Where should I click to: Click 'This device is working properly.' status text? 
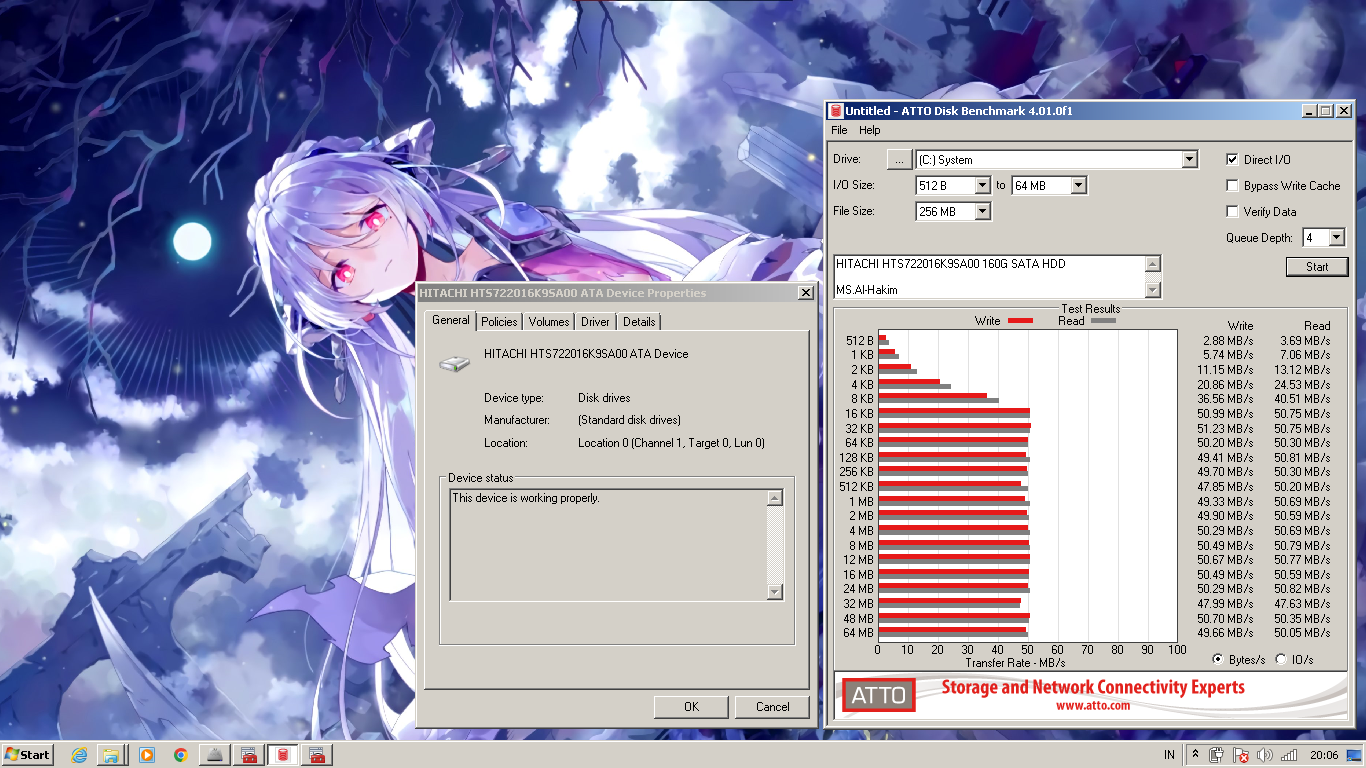pos(526,498)
